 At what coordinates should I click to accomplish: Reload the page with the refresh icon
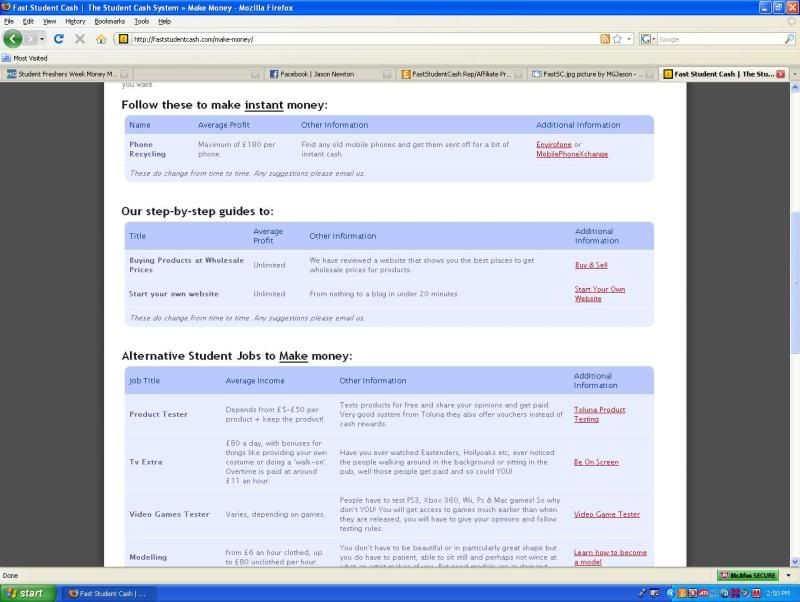click(59, 39)
